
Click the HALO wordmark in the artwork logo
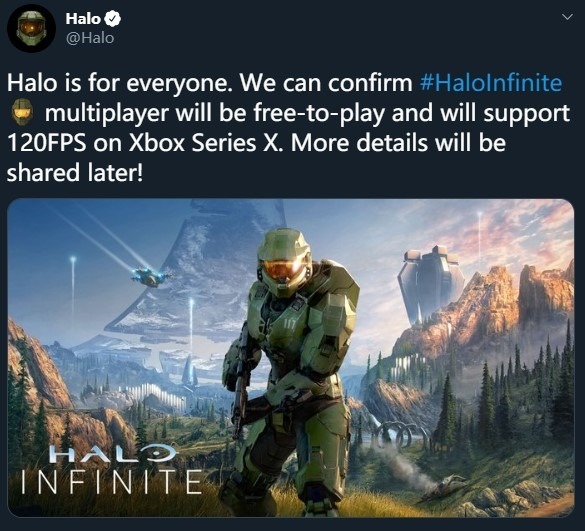coord(114,453)
